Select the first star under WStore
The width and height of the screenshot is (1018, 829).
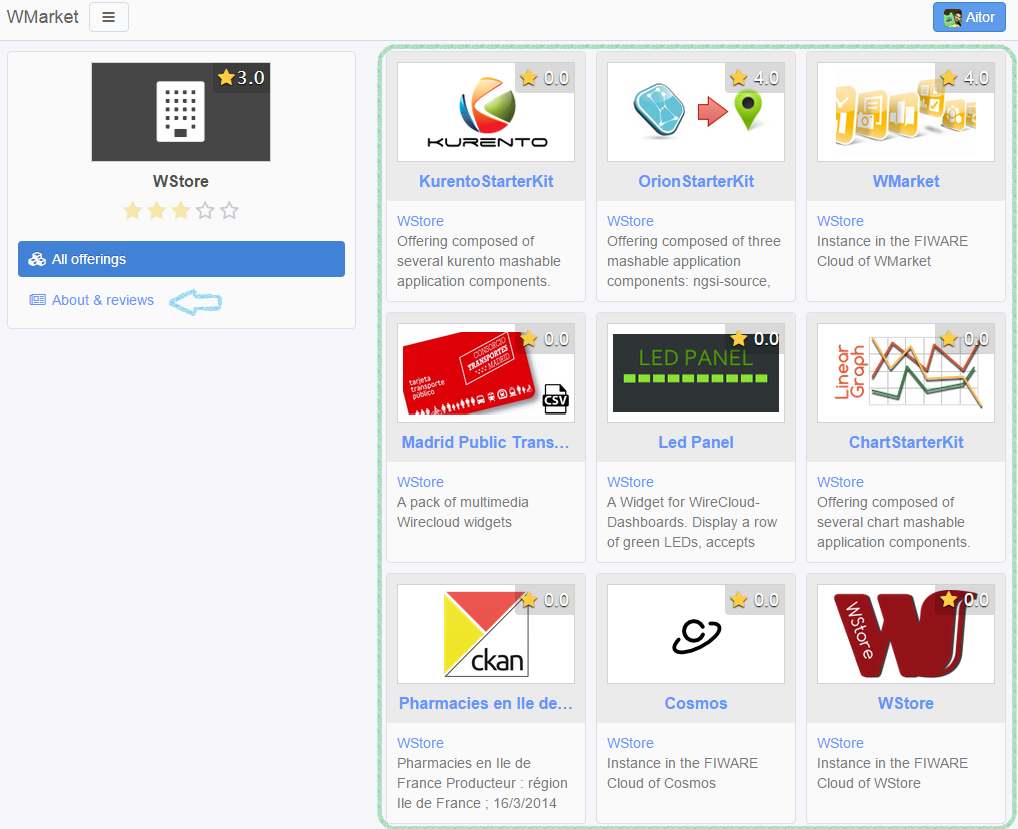(x=132, y=210)
